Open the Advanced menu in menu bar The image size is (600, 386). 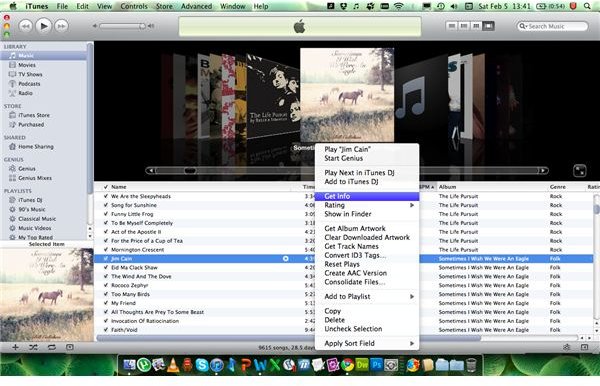tap(196, 6)
